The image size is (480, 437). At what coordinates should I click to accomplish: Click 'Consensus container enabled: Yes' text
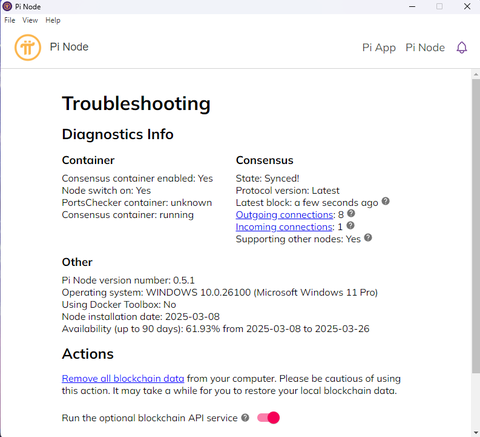pyautogui.click(x=137, y=178)
